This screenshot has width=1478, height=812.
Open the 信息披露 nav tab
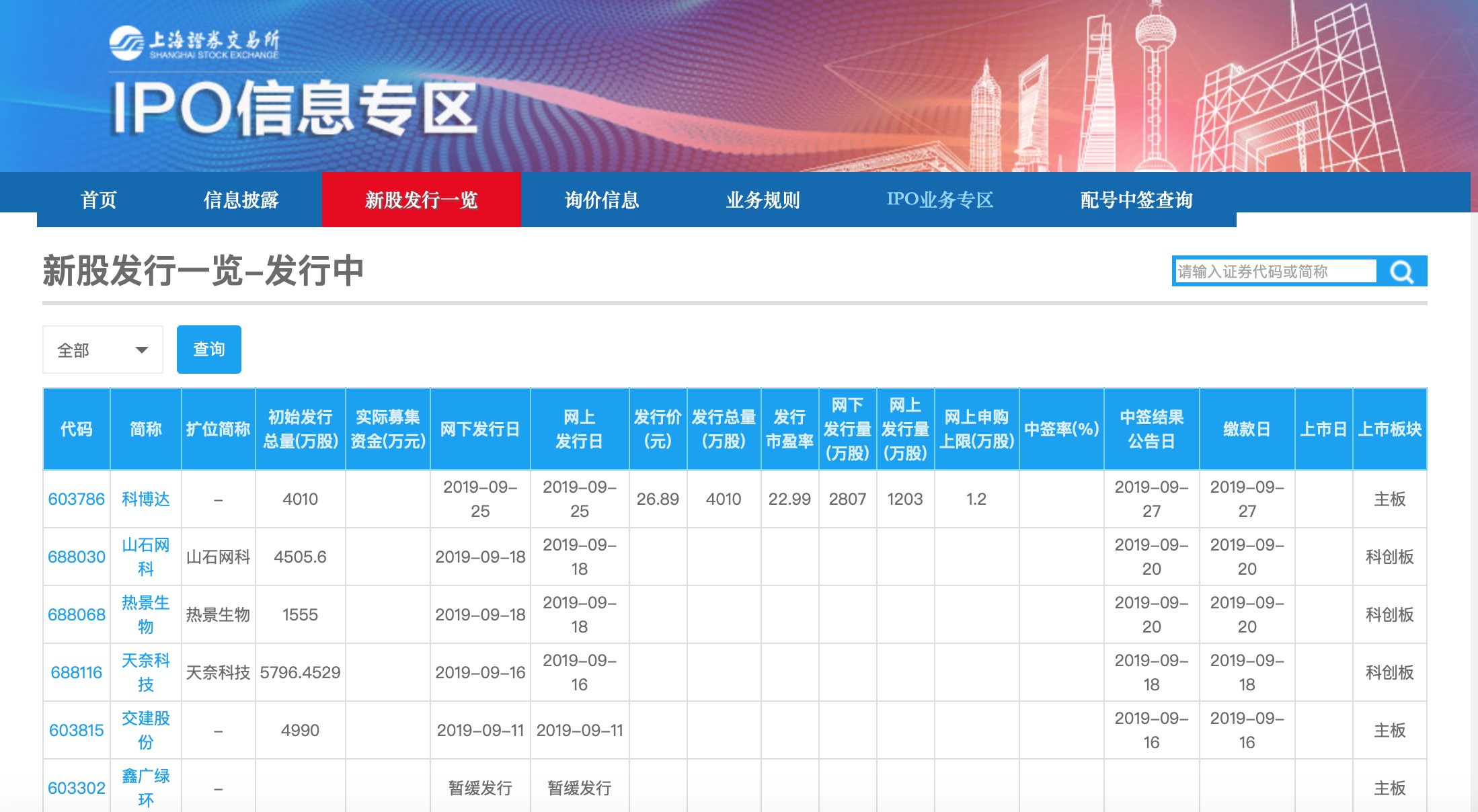241,200
